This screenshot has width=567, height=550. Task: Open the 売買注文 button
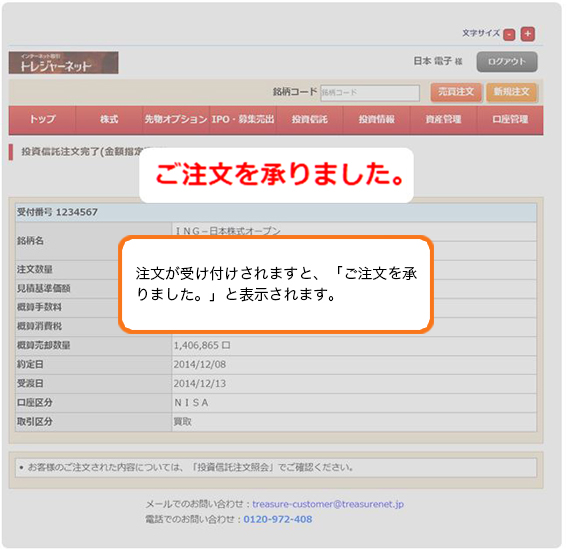point(456,92)
